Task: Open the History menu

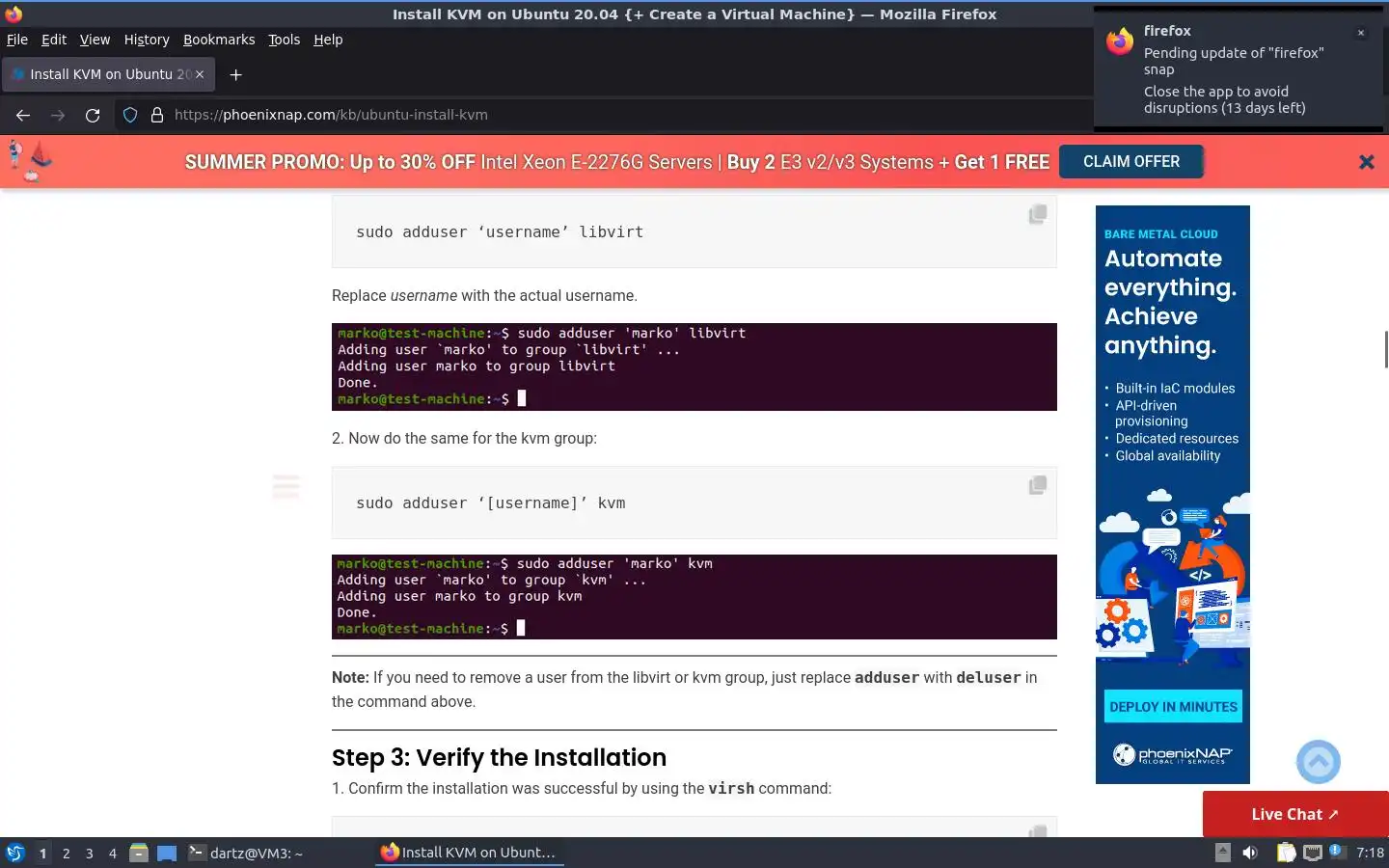Action: pos(147,40)
